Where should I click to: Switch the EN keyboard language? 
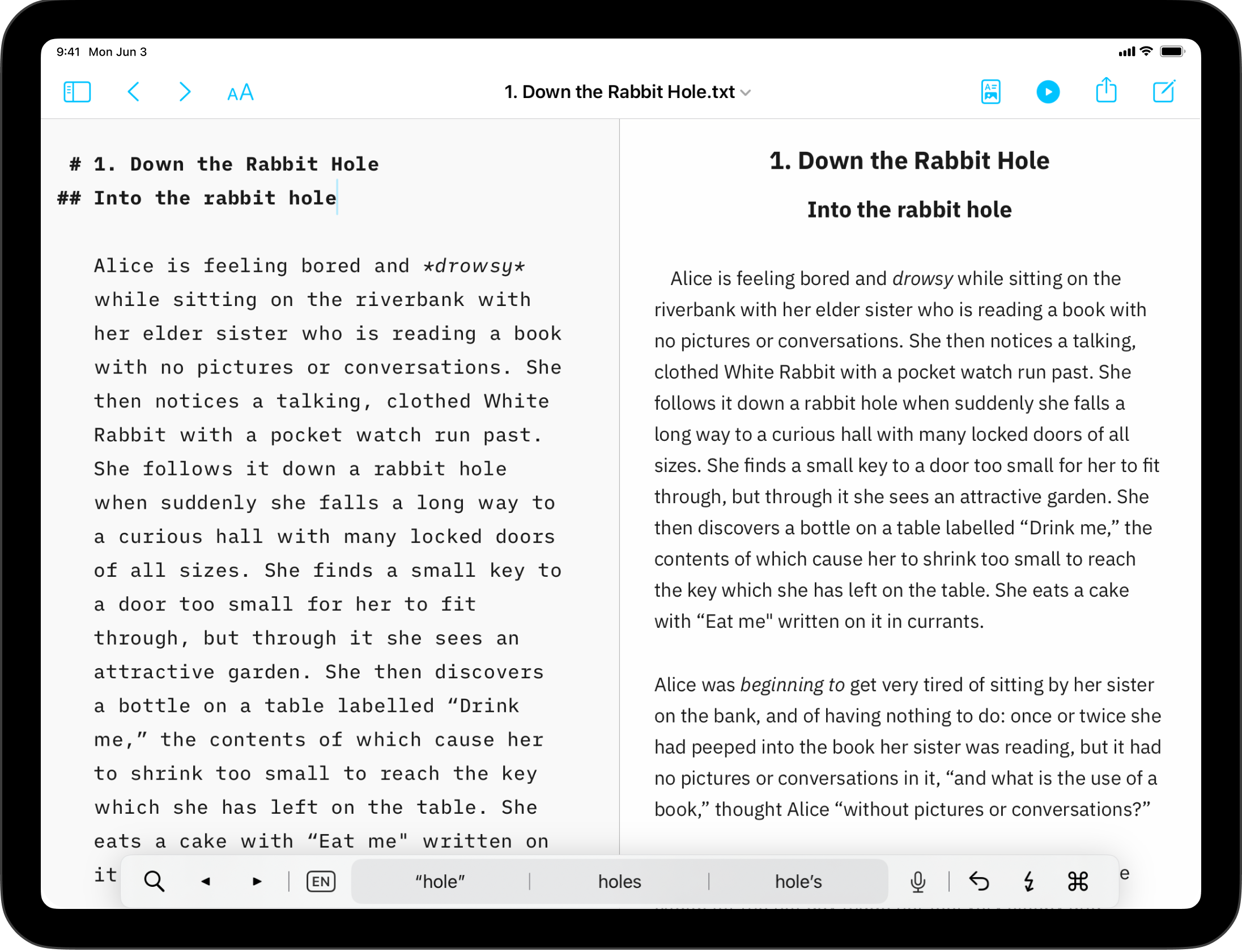point(321,881)
